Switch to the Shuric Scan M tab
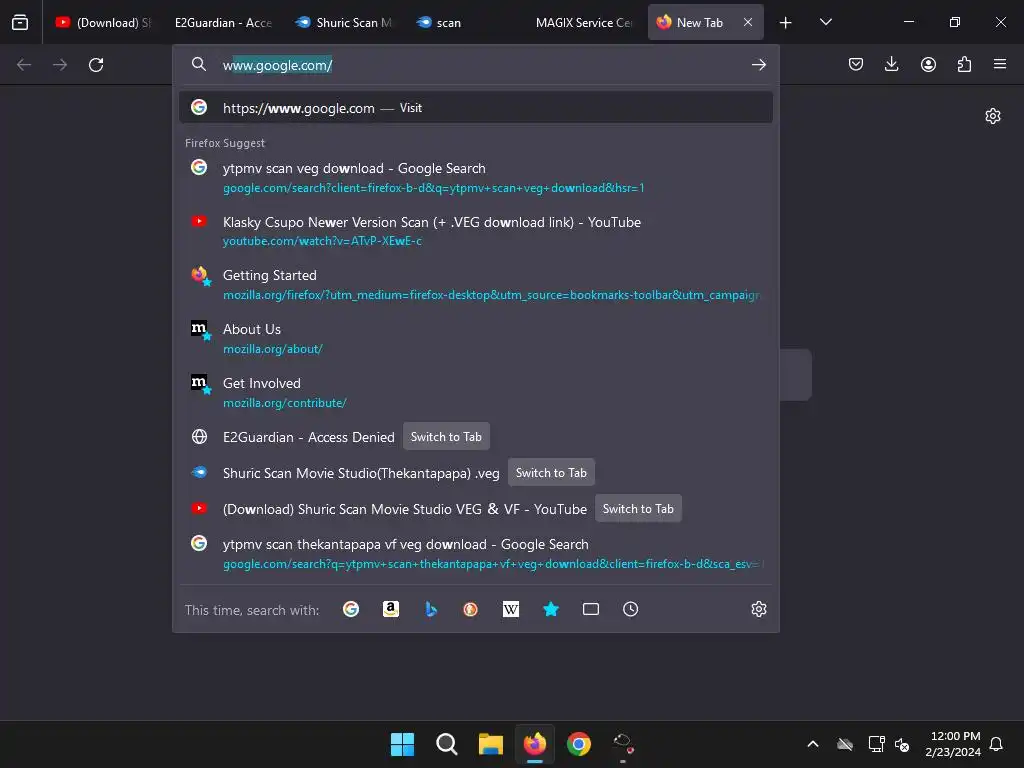Image resolution: width=1024 pixels, height=768 pixels. [344, 23]
